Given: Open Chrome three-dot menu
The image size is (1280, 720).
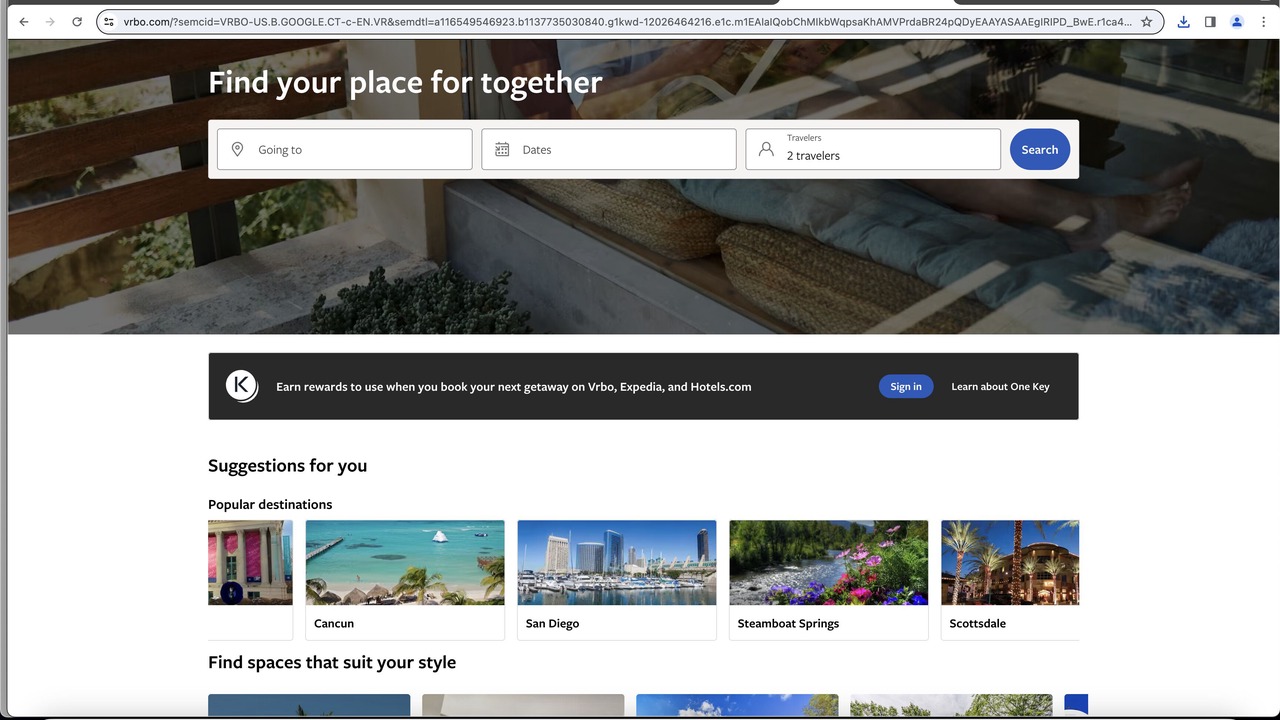Looking at the screenshot, I should 1263,22.
